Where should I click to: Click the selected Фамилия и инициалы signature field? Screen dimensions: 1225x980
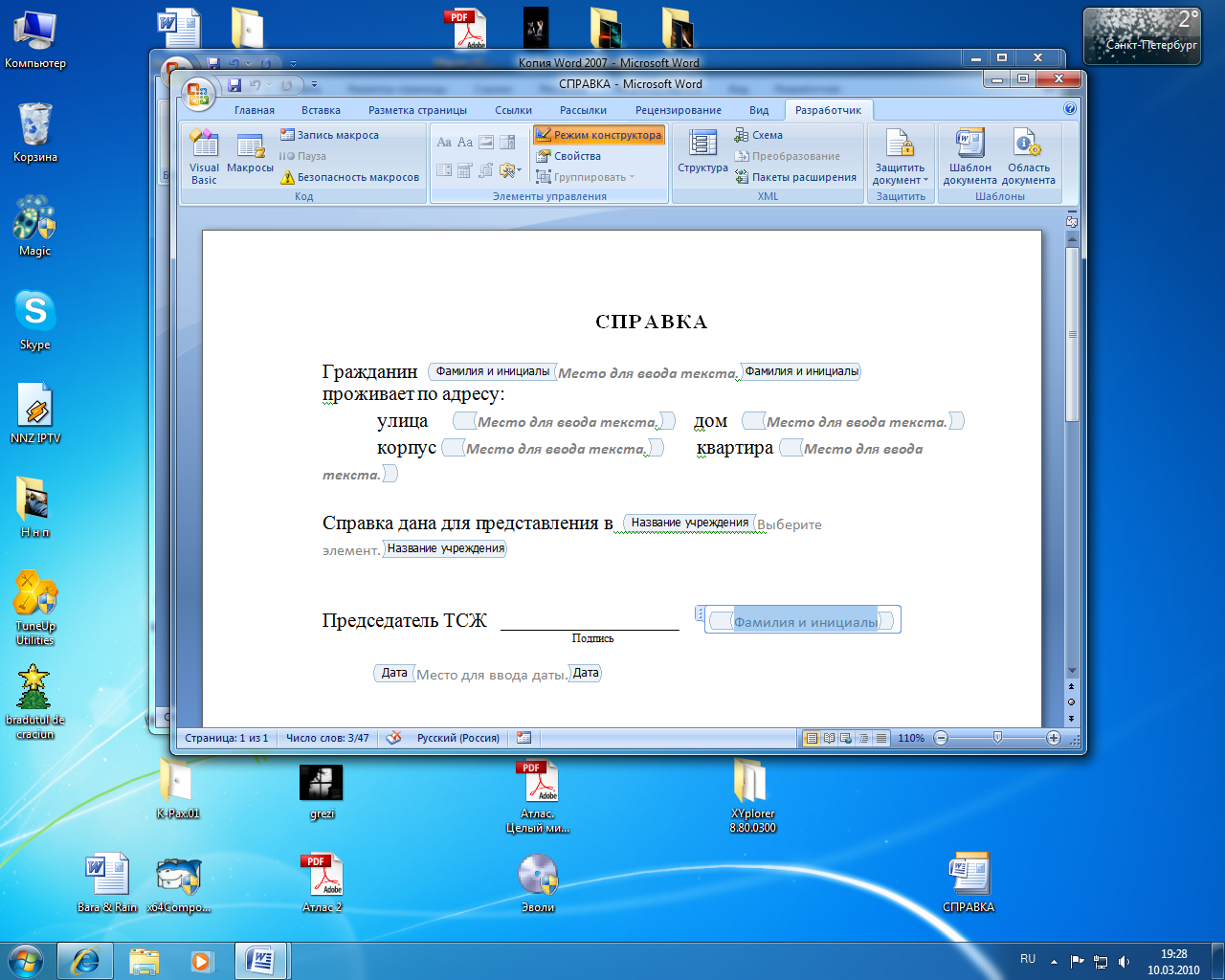pos(805,622)
